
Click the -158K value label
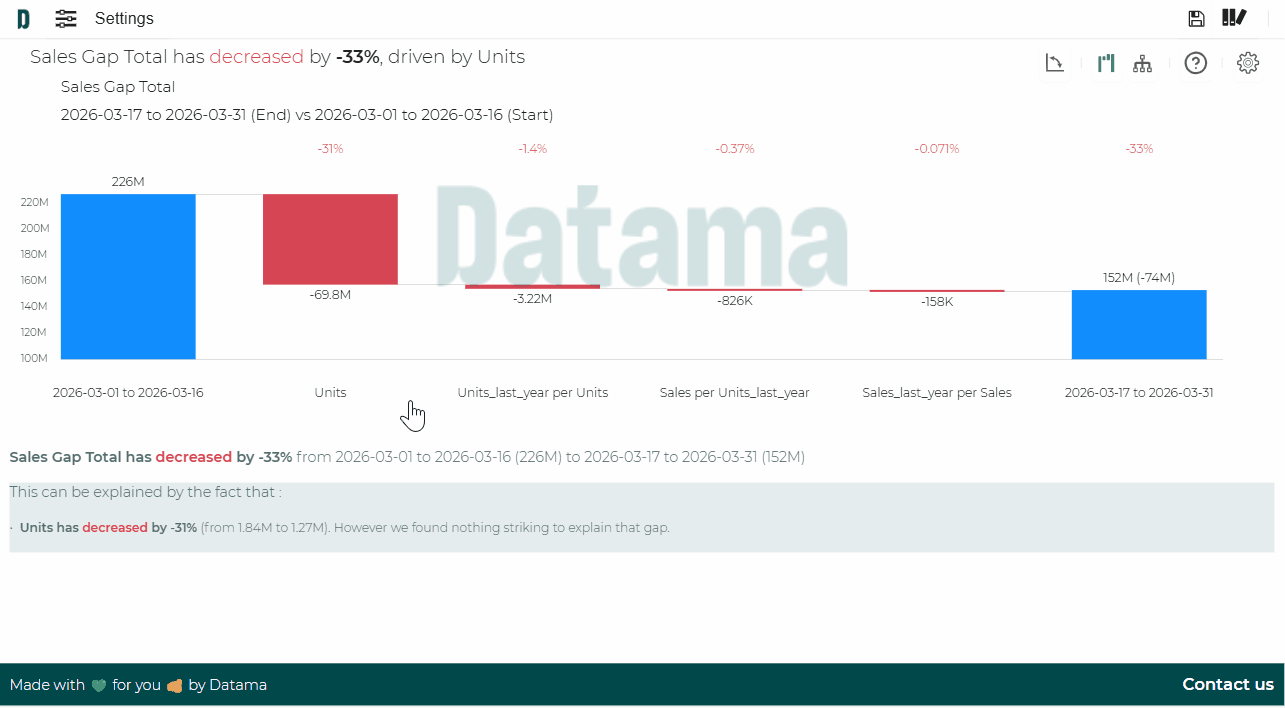tap(937, 302)
